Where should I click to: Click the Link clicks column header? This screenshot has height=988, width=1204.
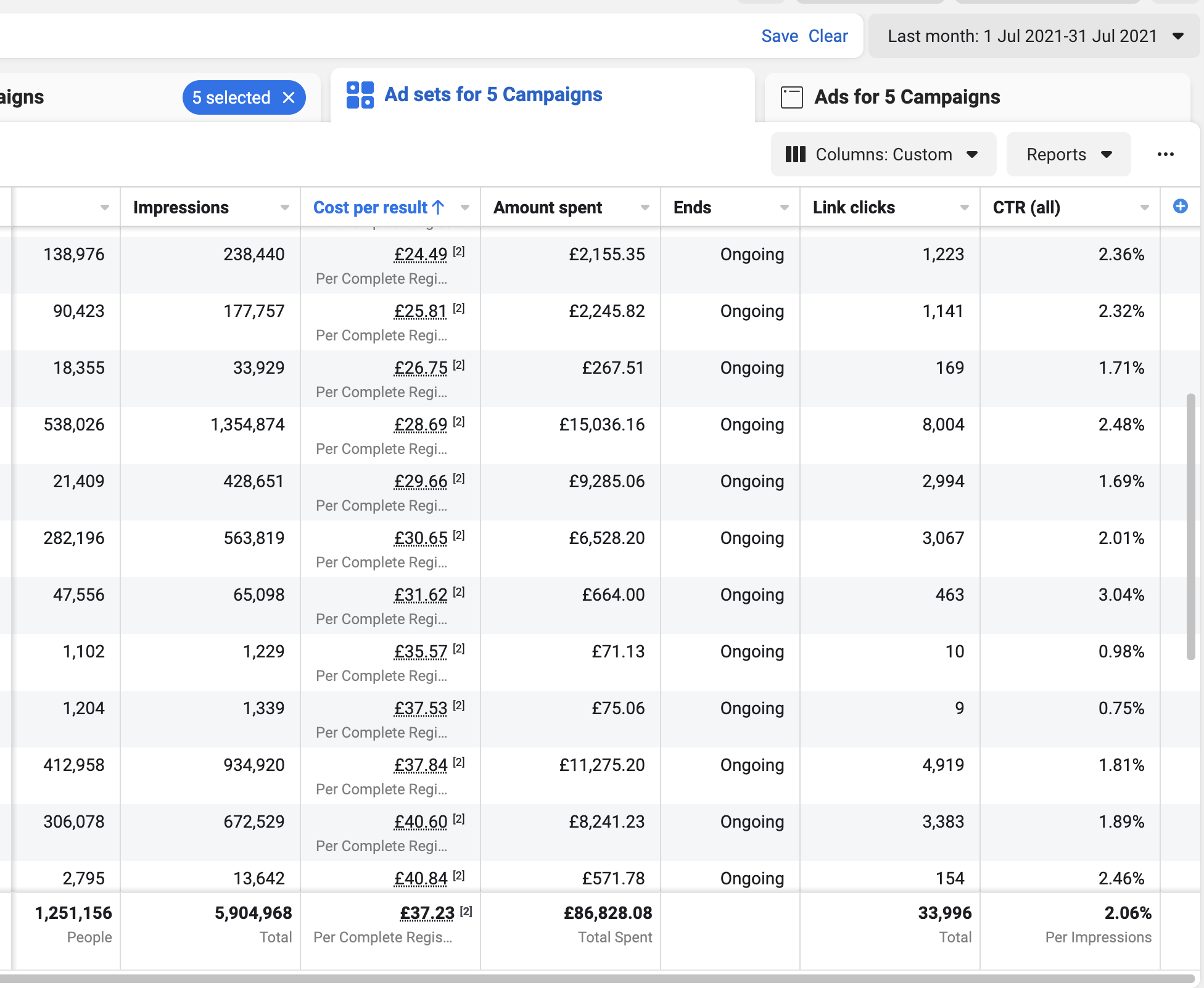854,208
